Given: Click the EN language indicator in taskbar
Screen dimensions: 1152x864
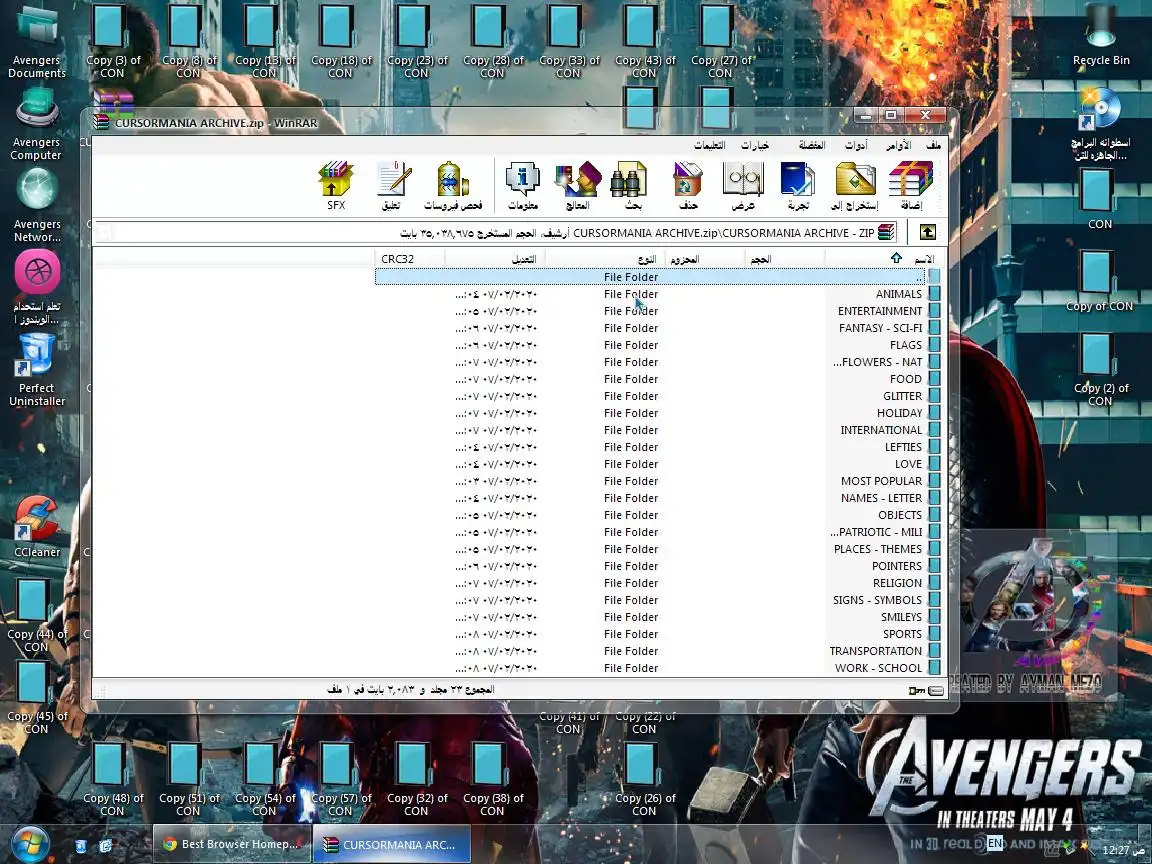Looking at the screenshot, I should coord(995,843).
